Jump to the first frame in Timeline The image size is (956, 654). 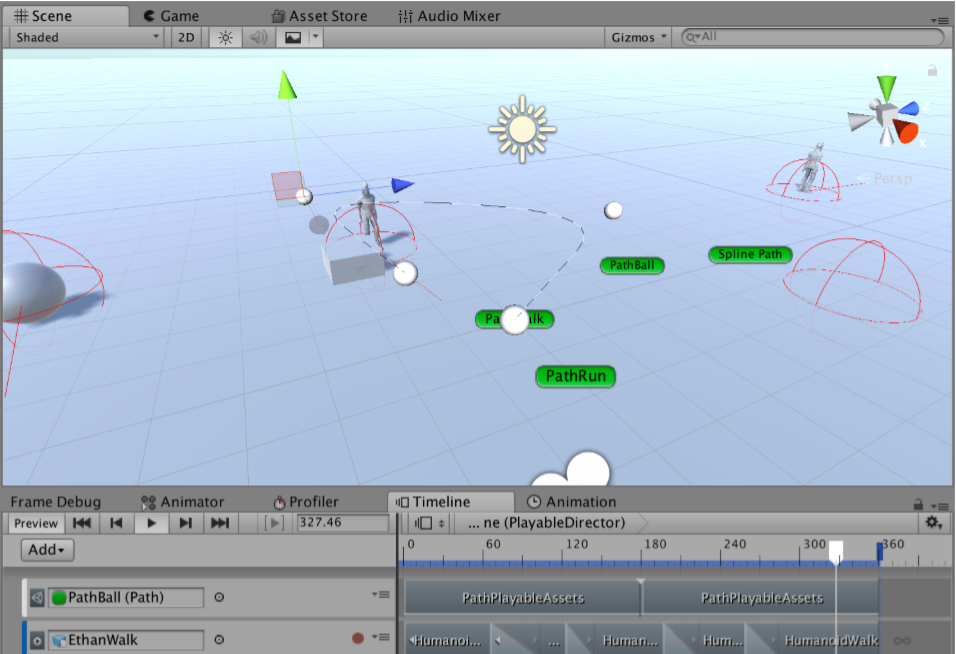pos(82,522)
